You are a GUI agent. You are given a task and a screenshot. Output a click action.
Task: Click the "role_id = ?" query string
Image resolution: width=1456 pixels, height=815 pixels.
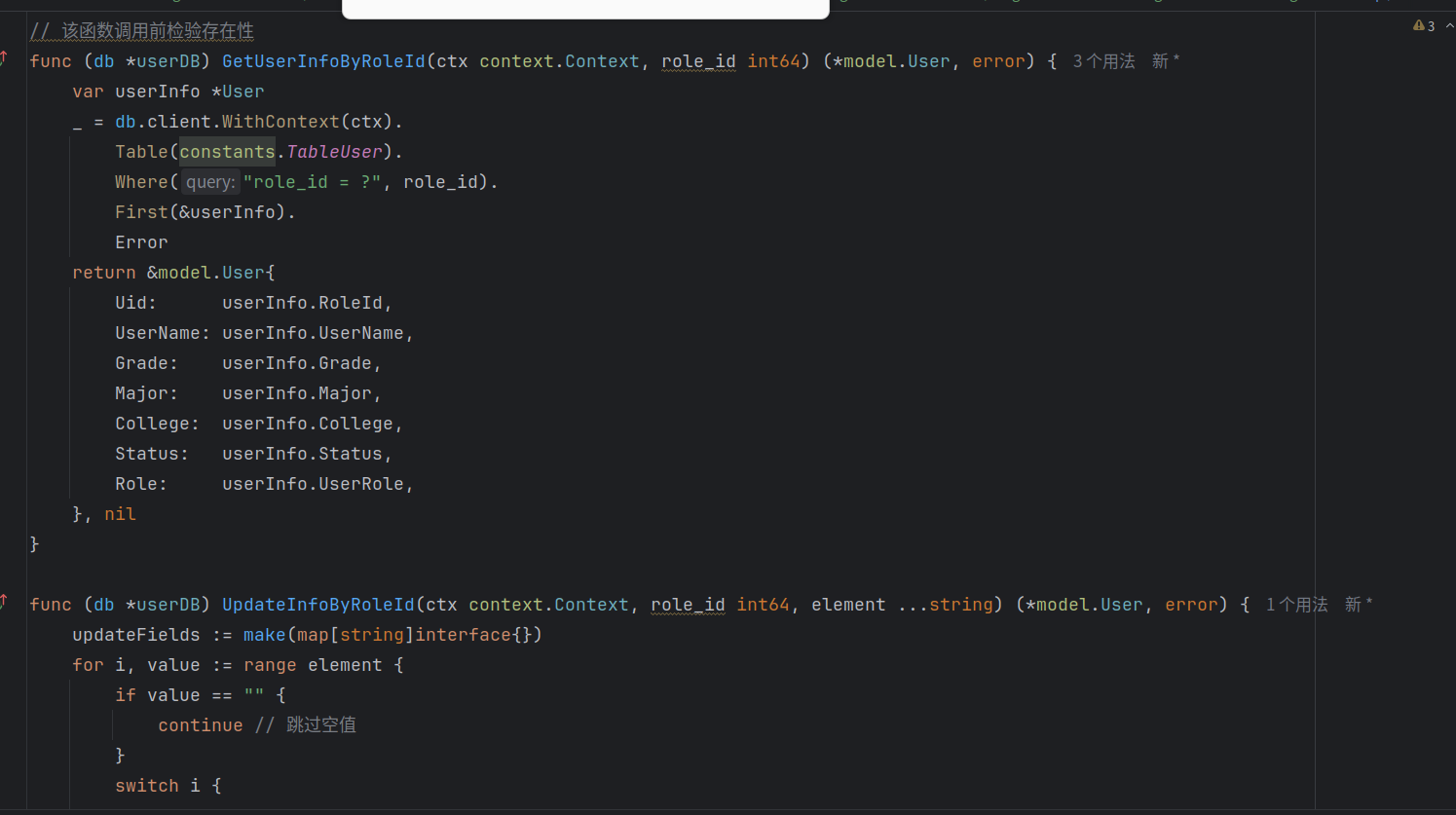pos(312,182)
